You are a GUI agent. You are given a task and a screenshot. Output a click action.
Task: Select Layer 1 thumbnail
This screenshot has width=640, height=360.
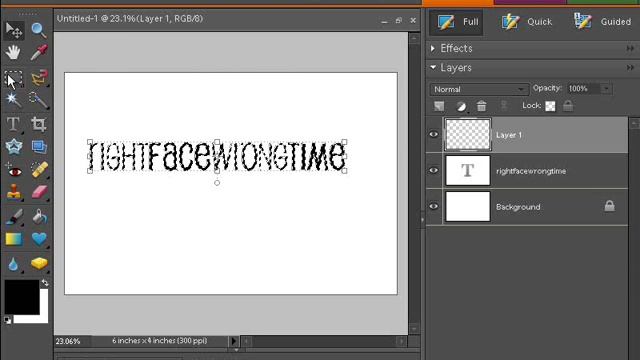click(x=468, y=135)
